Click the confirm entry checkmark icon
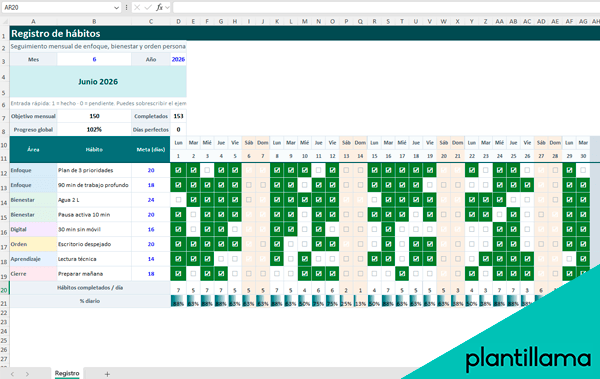The height and width of the screenshot is (379, 600). [x=148, y=7]
